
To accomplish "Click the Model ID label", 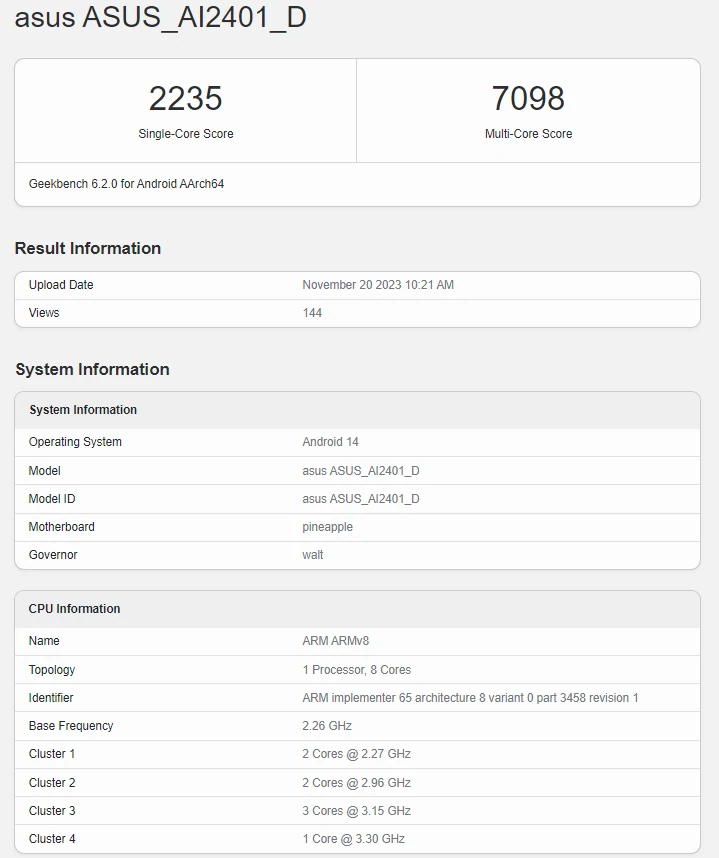I will coord(52,498).
